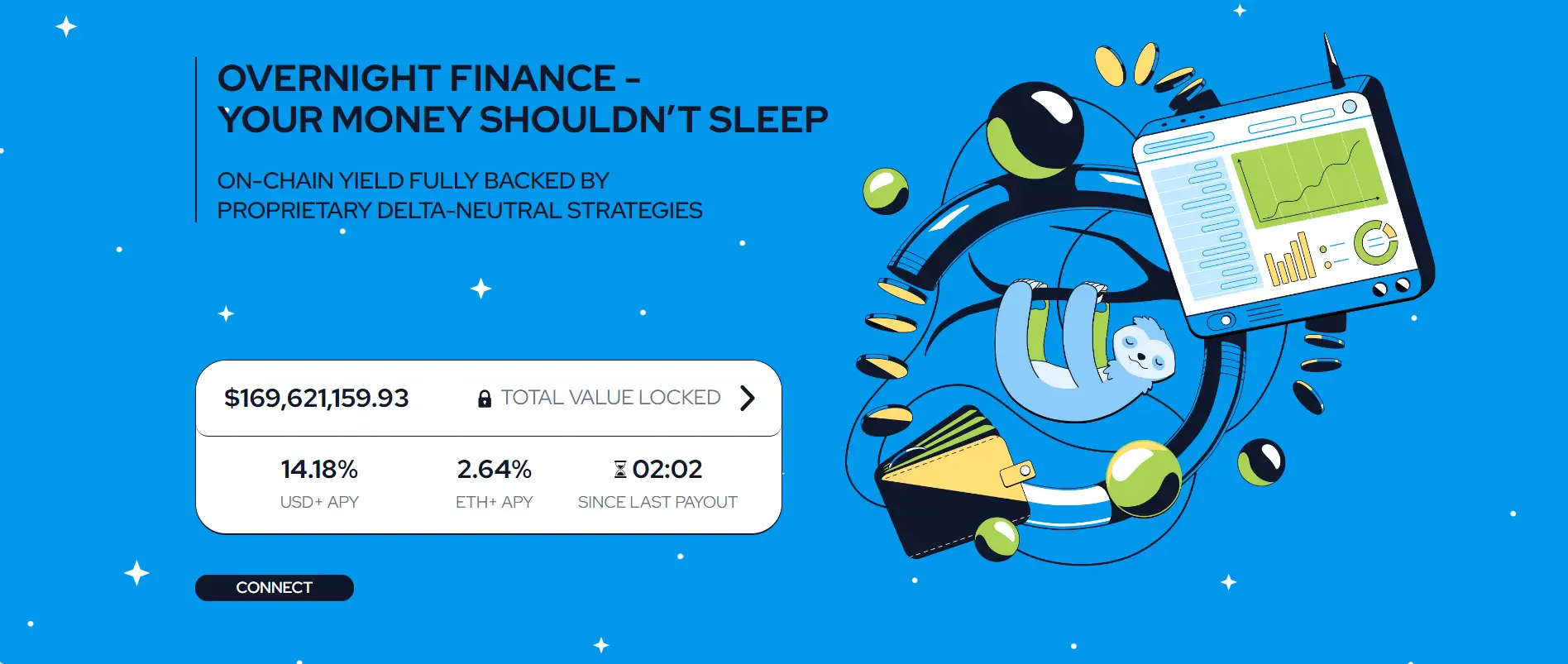Expand Total Value Locked chevron arrow
Screen dimensions: 1568x664
point(748,398)
